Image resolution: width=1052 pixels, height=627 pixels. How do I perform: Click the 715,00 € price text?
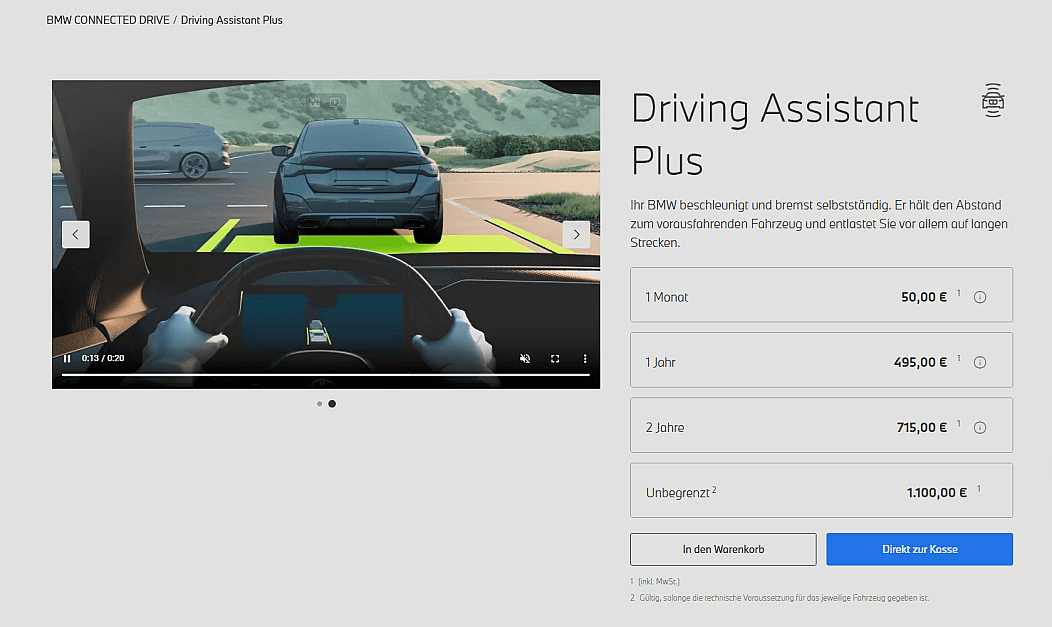tap(921, 427)
